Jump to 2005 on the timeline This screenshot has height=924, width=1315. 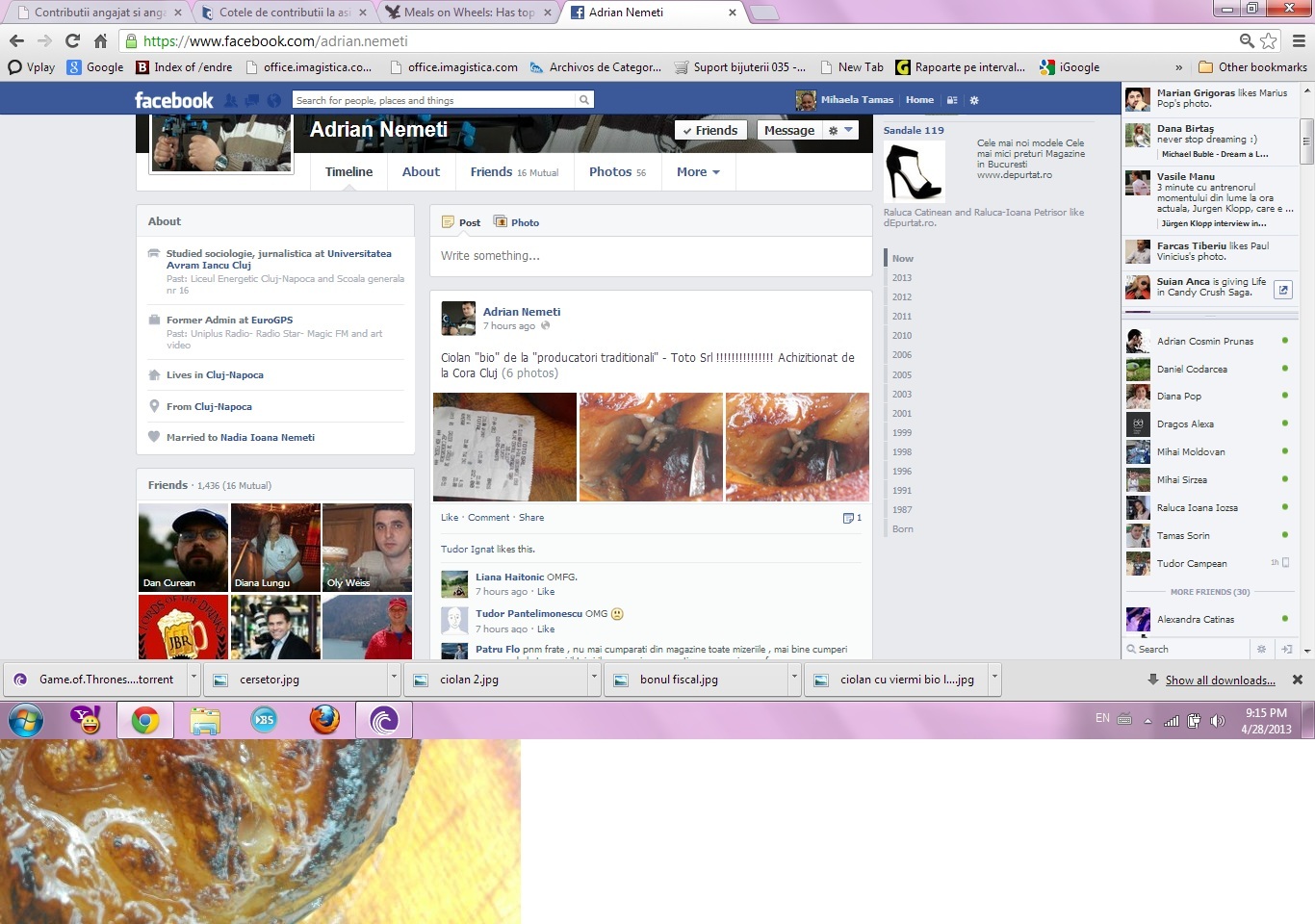(x=901, y=375)
